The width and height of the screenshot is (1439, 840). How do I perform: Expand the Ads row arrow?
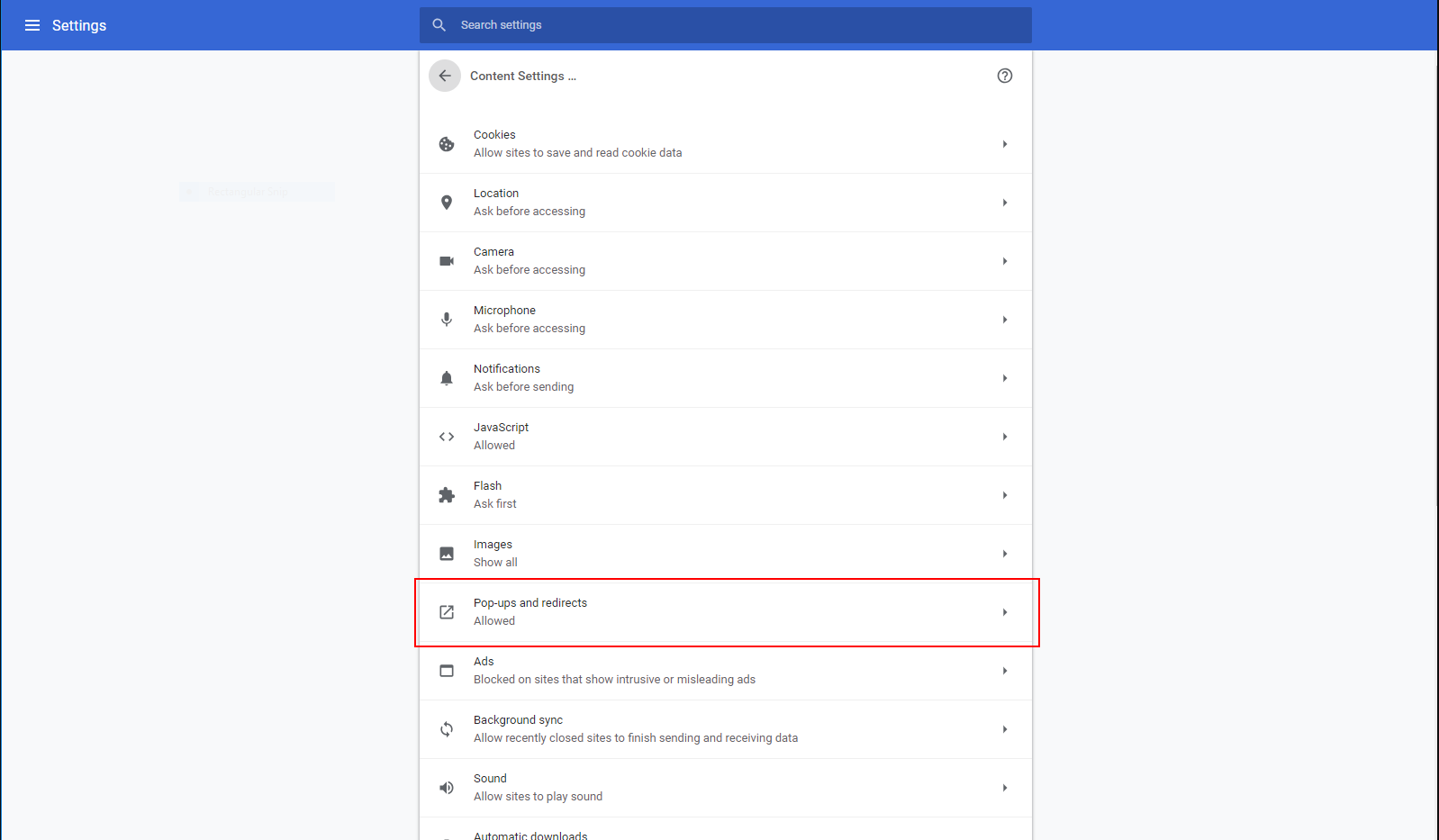tap(1005, 671)
